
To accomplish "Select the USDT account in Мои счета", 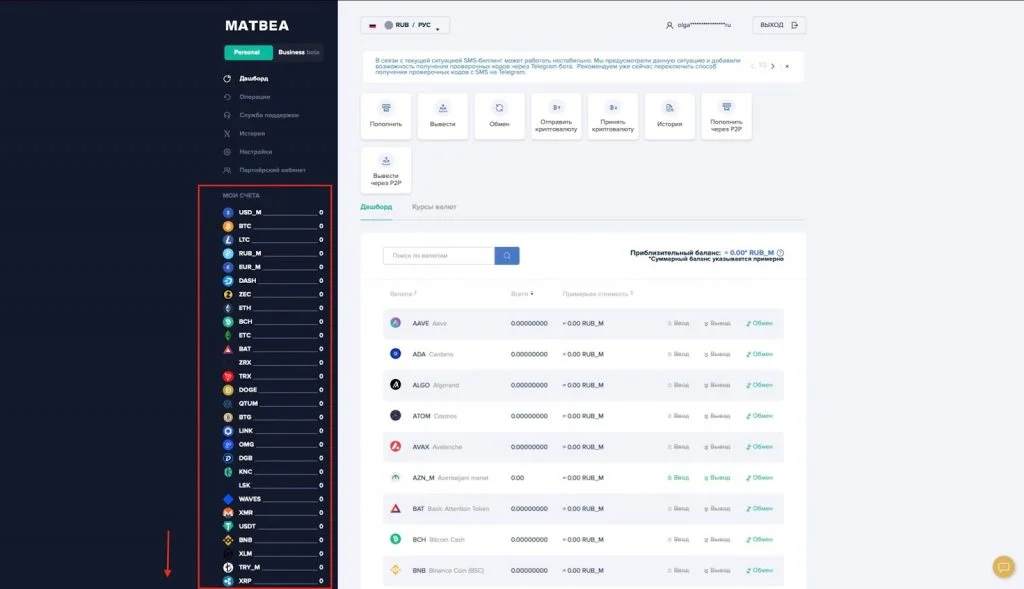I will (x=273, y=526).
